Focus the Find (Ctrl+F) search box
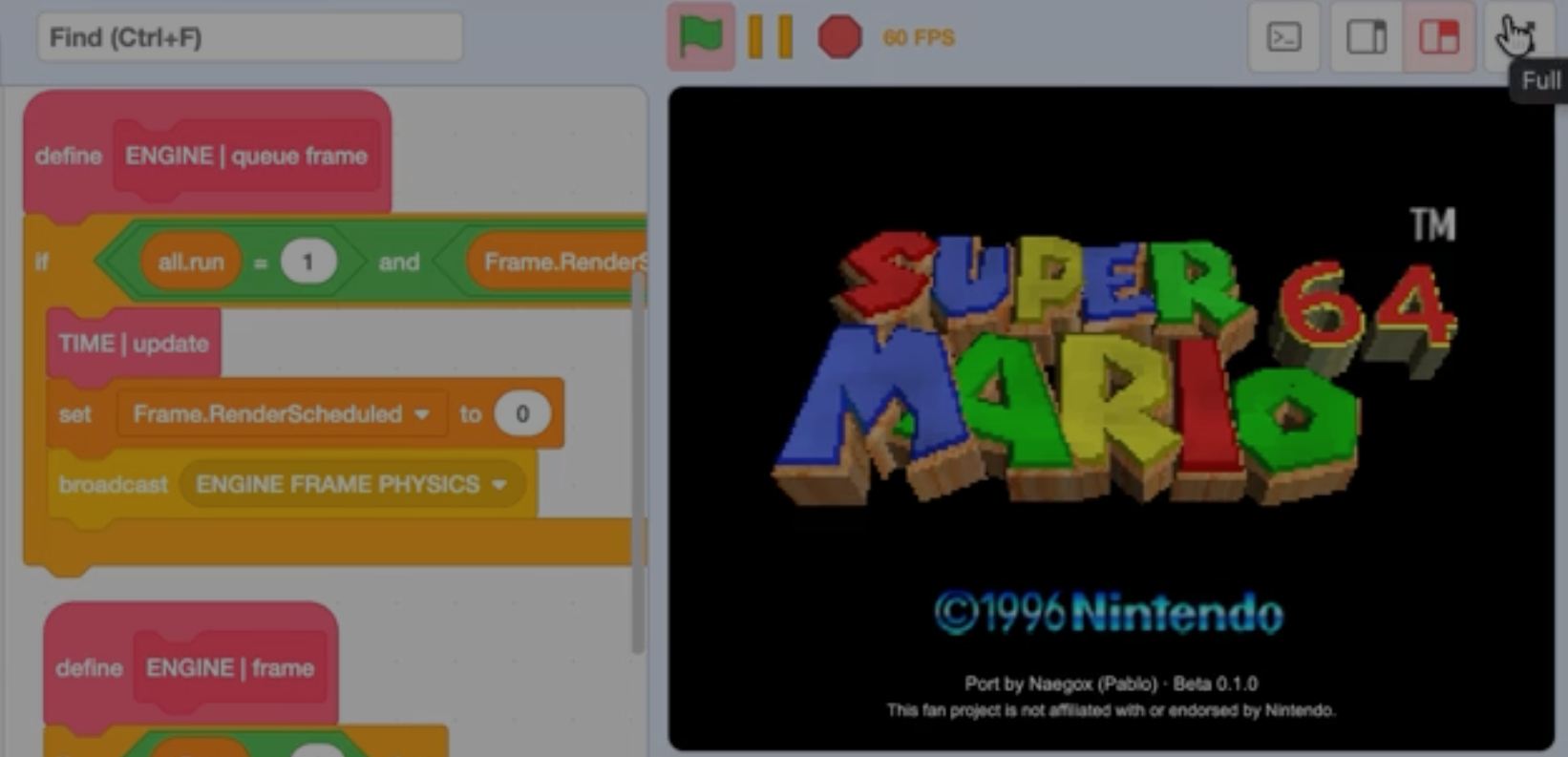Screen dimensions: 1568x757 (x=249, y=37)
